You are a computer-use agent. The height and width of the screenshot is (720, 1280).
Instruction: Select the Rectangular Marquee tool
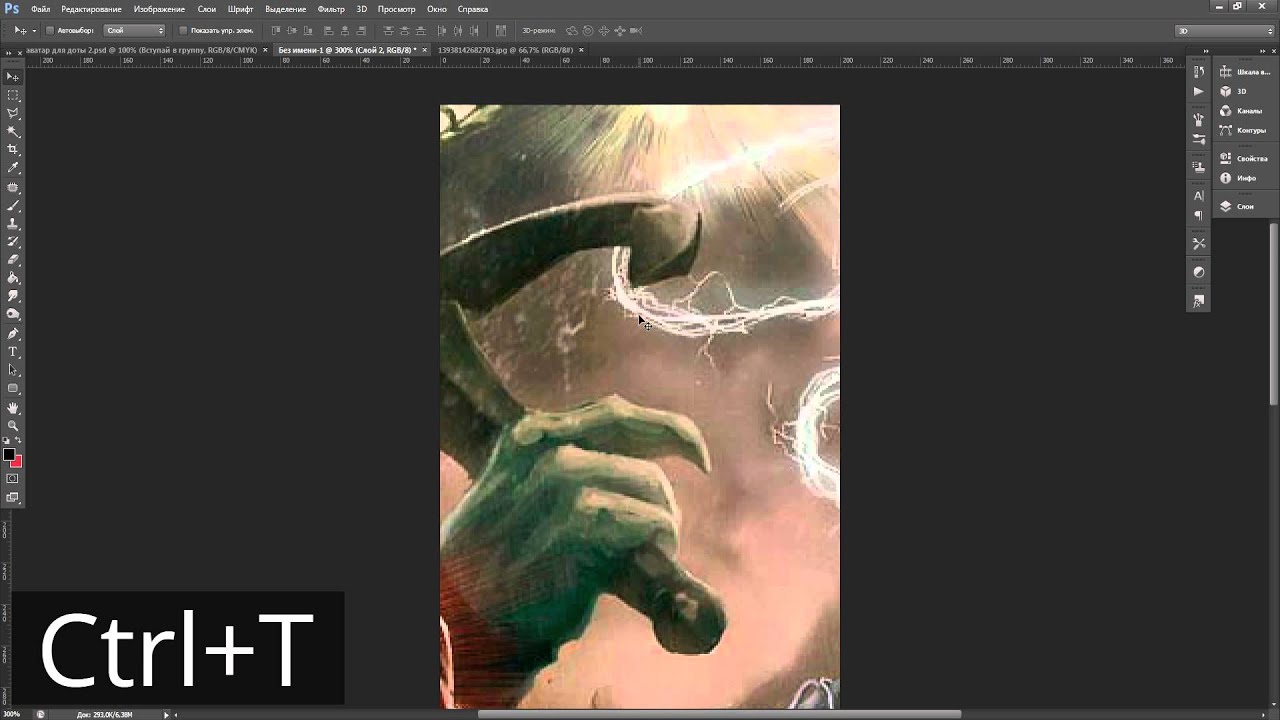(13, 95)
